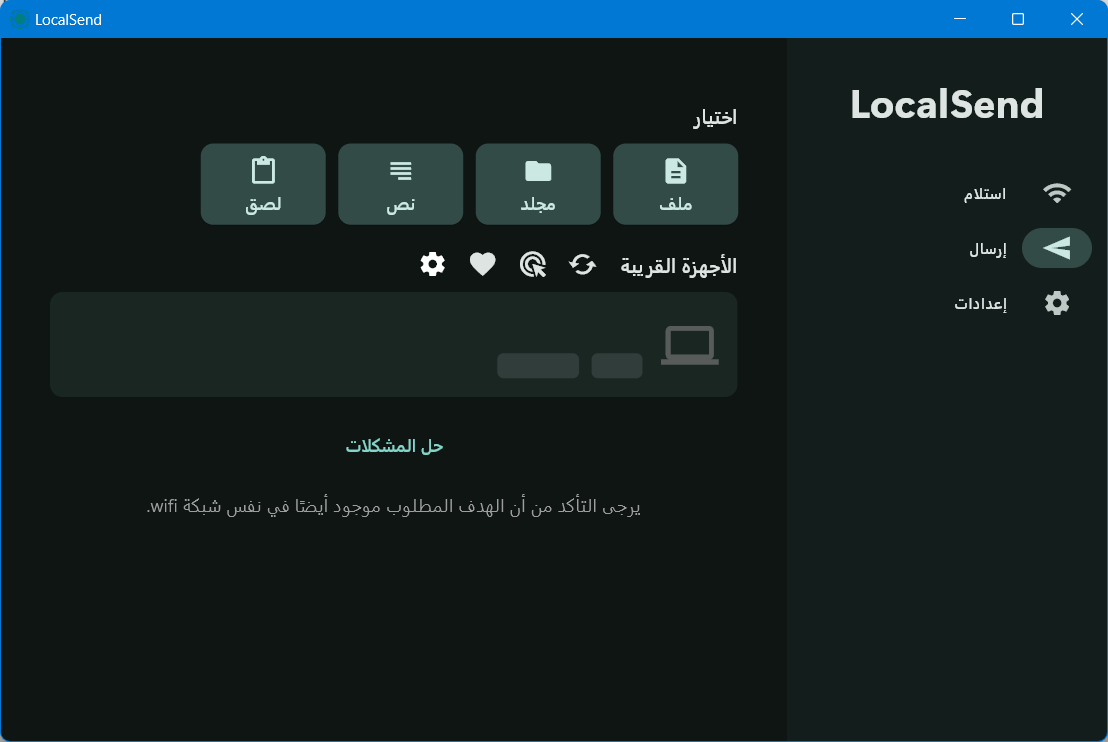
Task: Click the large LocalSend logo text in the sidebar
Action: click(x=947, y=105)
